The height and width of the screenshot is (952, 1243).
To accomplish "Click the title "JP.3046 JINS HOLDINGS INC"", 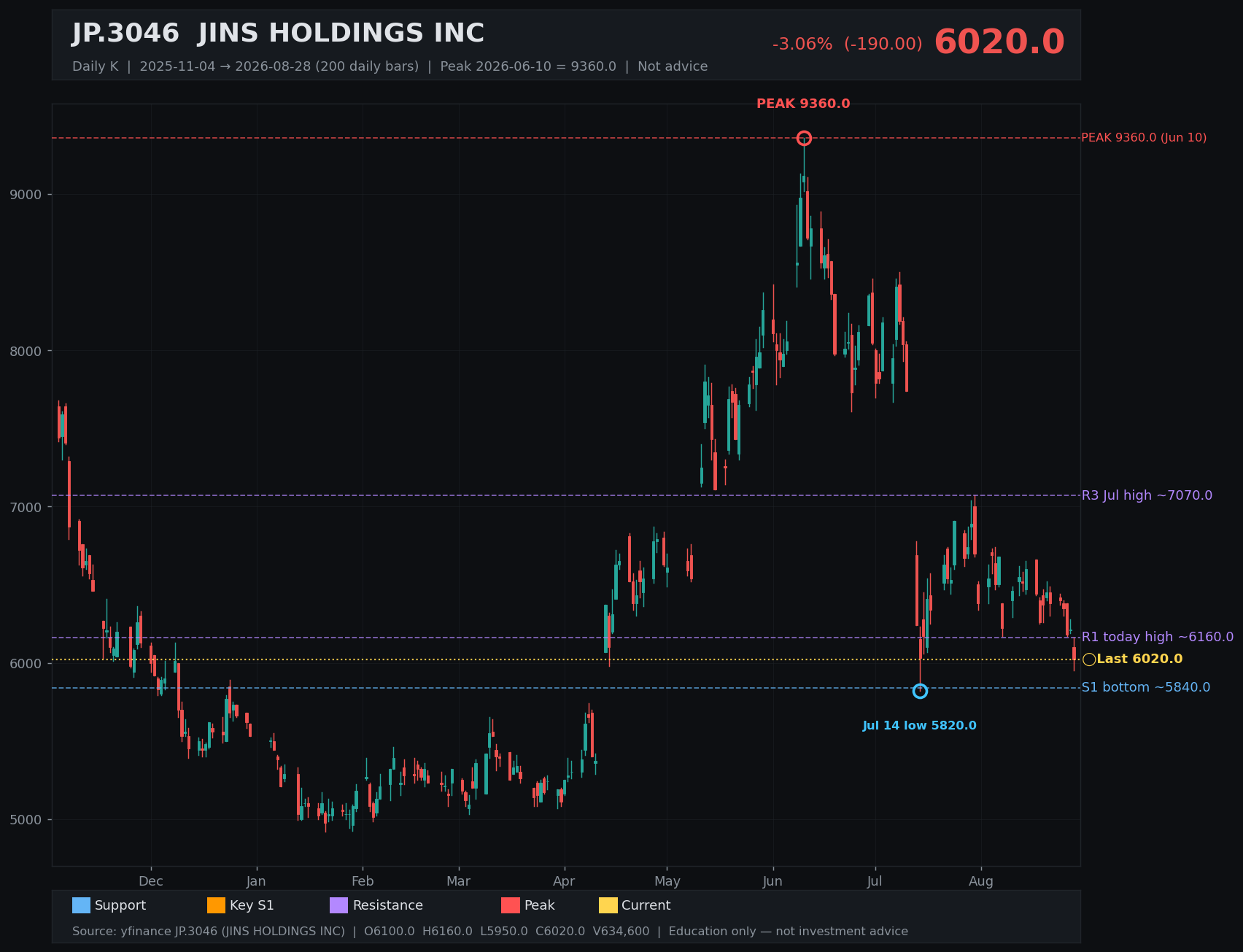I will coord(278,34).
